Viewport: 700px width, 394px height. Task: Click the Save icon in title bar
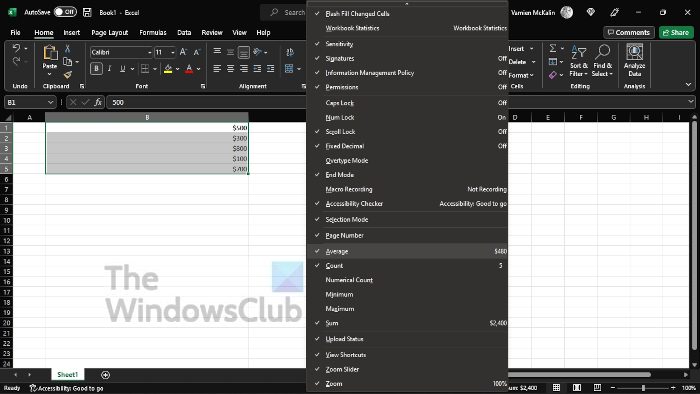pyautogui.click(x=88, y=12)
